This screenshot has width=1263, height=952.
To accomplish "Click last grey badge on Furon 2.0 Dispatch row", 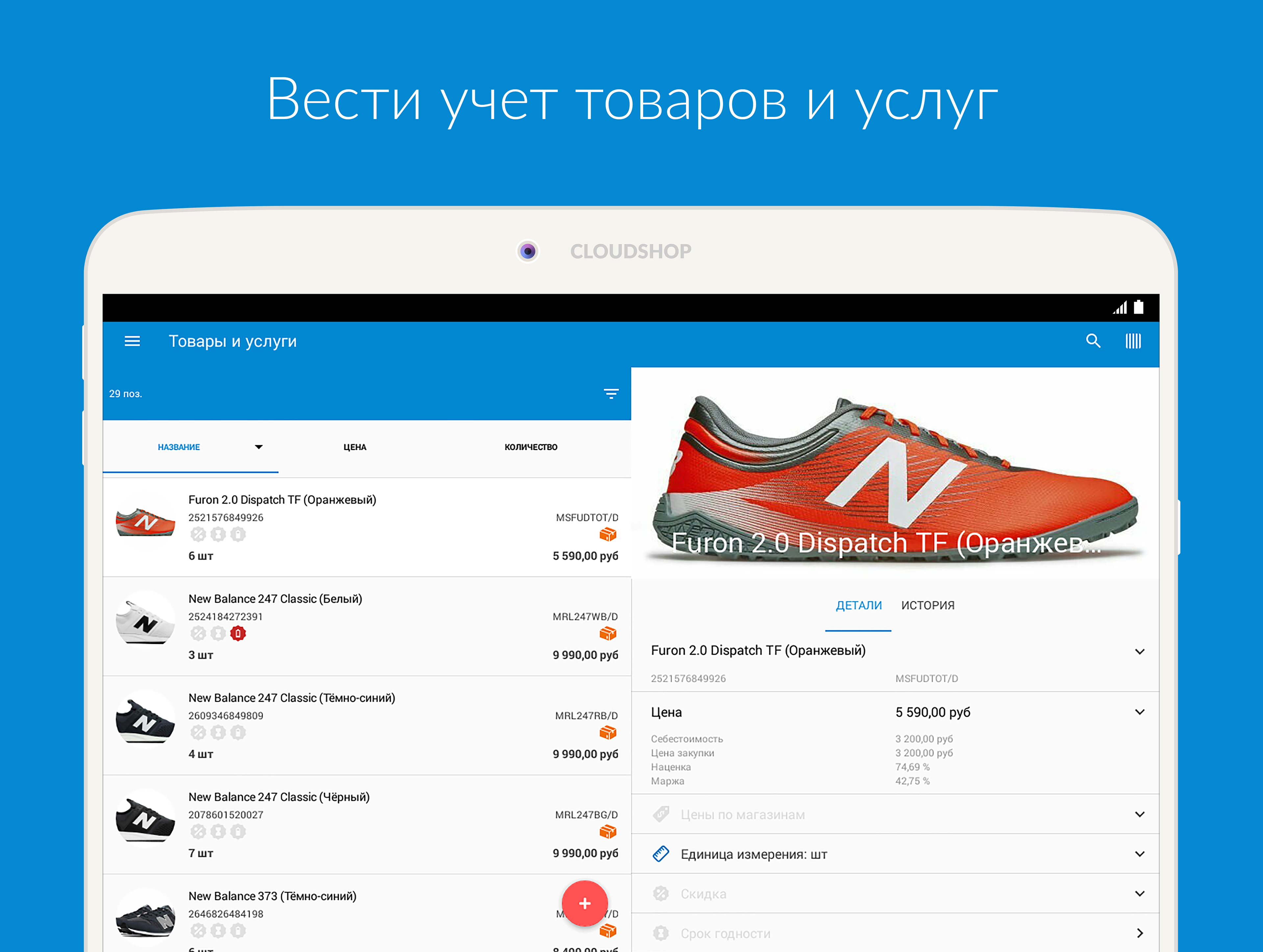I will coord(238,535).
